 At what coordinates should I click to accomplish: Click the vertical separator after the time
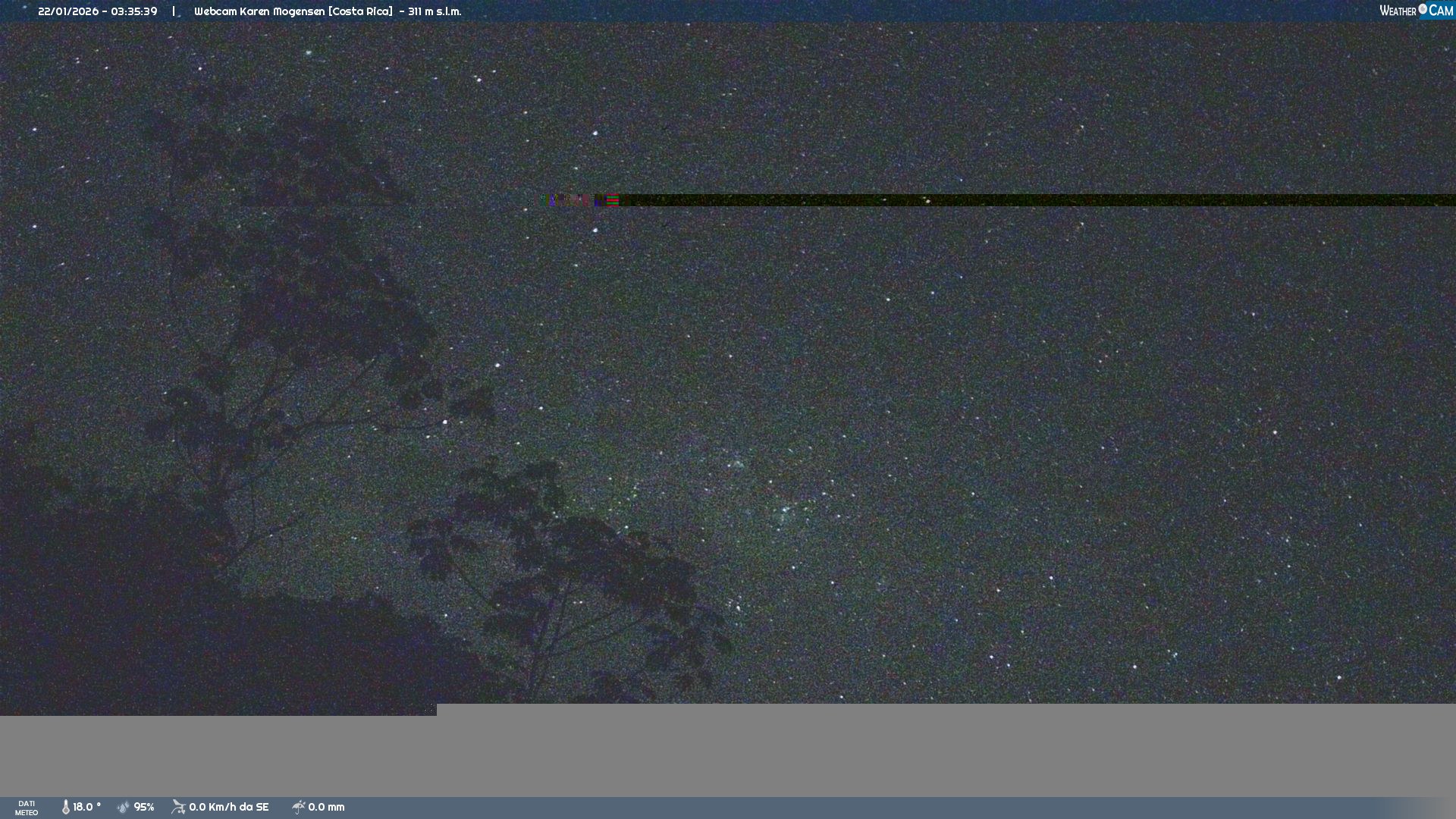coord(174,11)
